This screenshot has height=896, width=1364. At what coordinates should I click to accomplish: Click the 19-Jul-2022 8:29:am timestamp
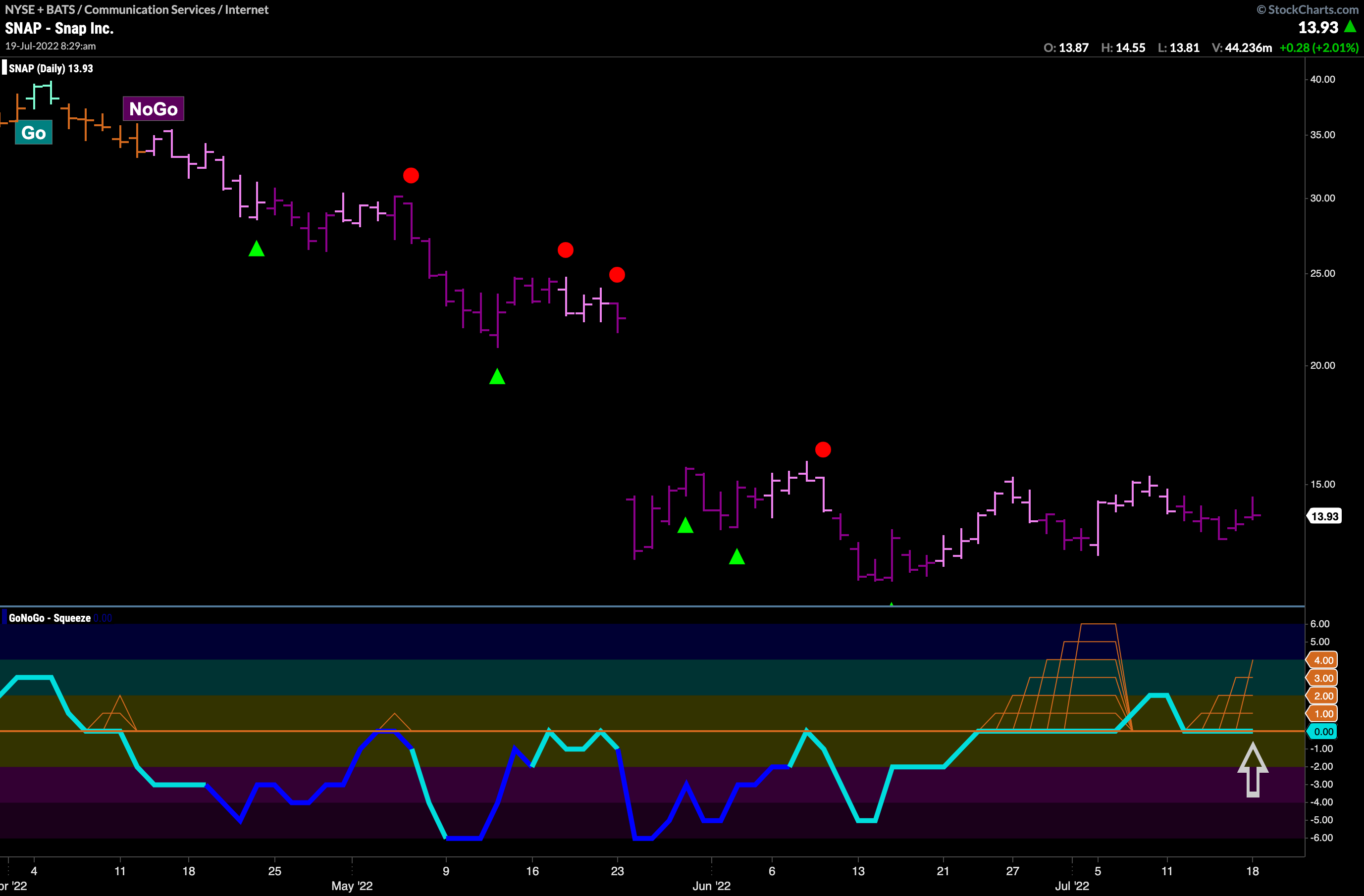pyautogui.click(x=51, y=46)
